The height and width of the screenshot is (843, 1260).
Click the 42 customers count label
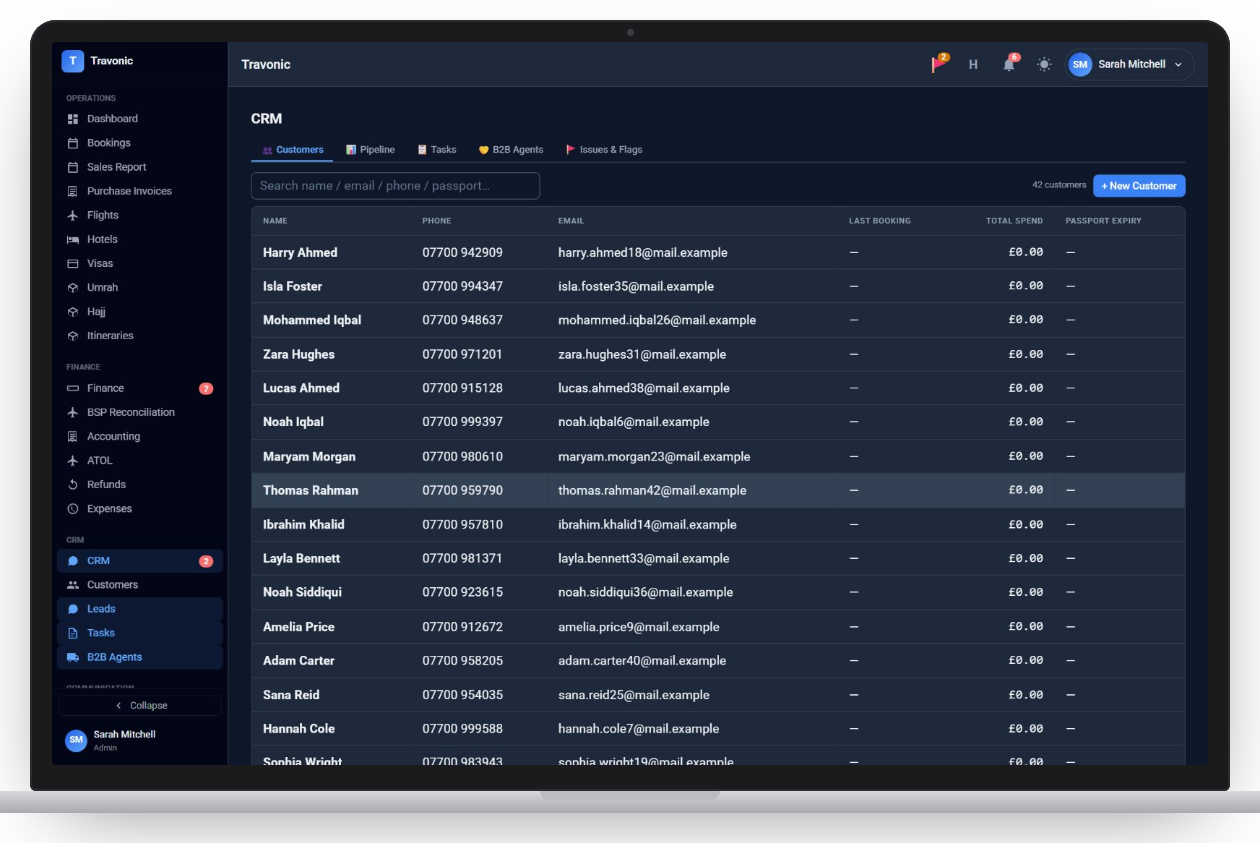click(1059, 185)
